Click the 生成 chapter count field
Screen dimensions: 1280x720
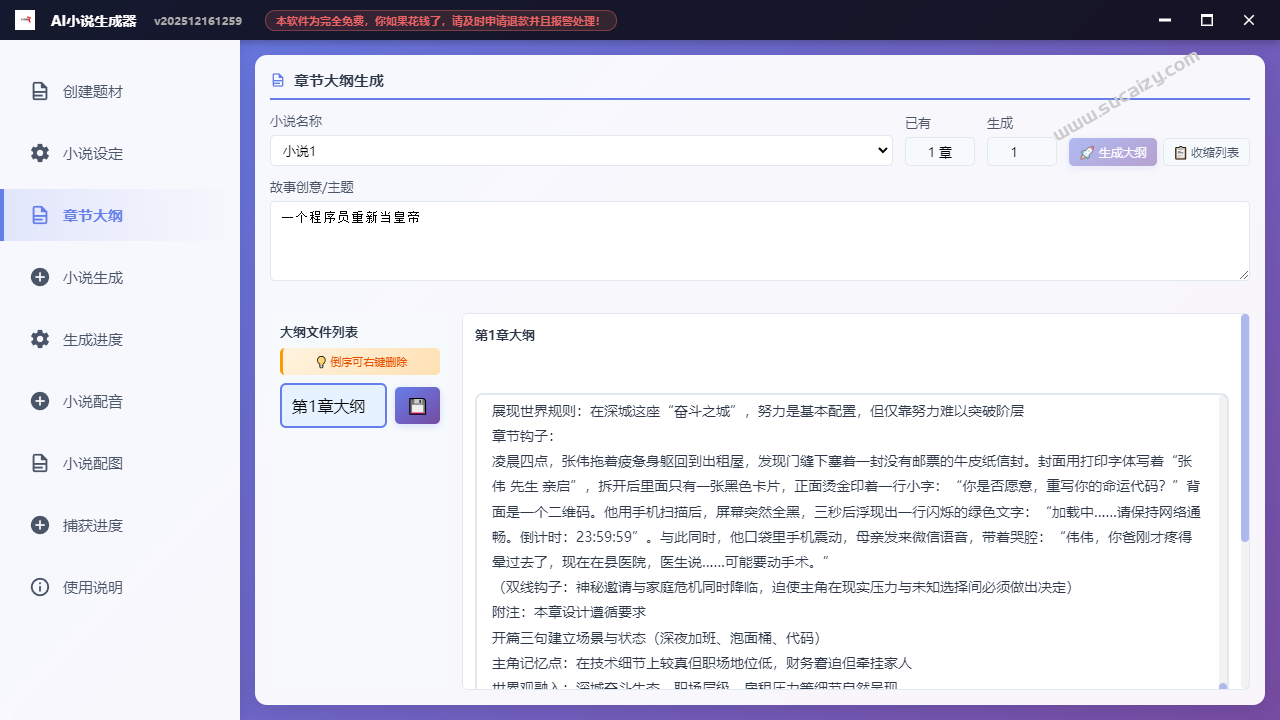(1021, 151)
